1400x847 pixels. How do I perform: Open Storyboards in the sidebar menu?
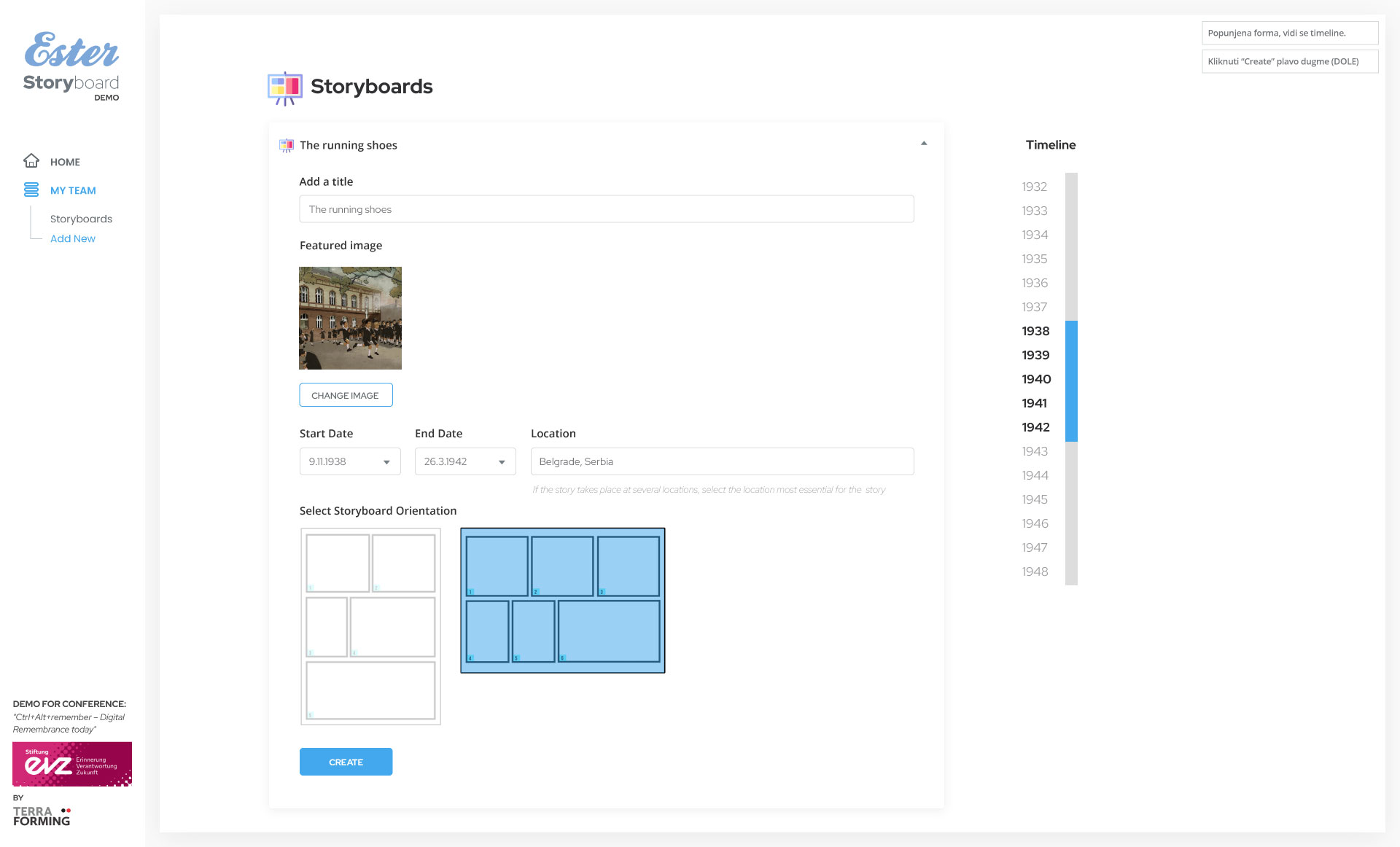coord(81,219)
